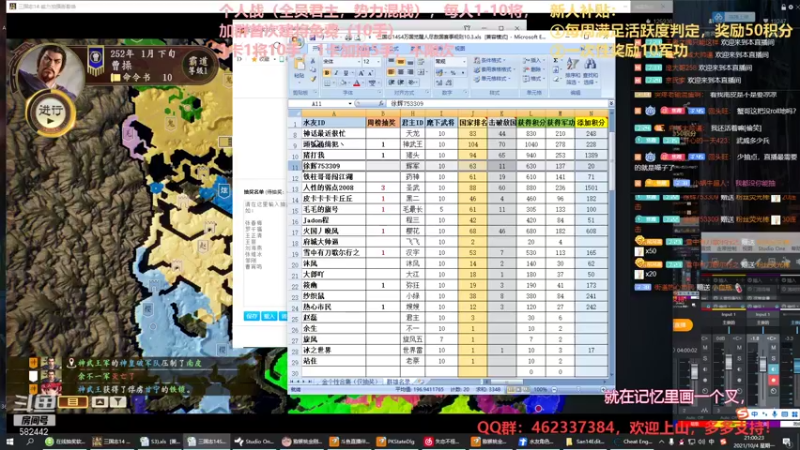Toggle Italic formatting in Excel ribbon

click(336, 73)
